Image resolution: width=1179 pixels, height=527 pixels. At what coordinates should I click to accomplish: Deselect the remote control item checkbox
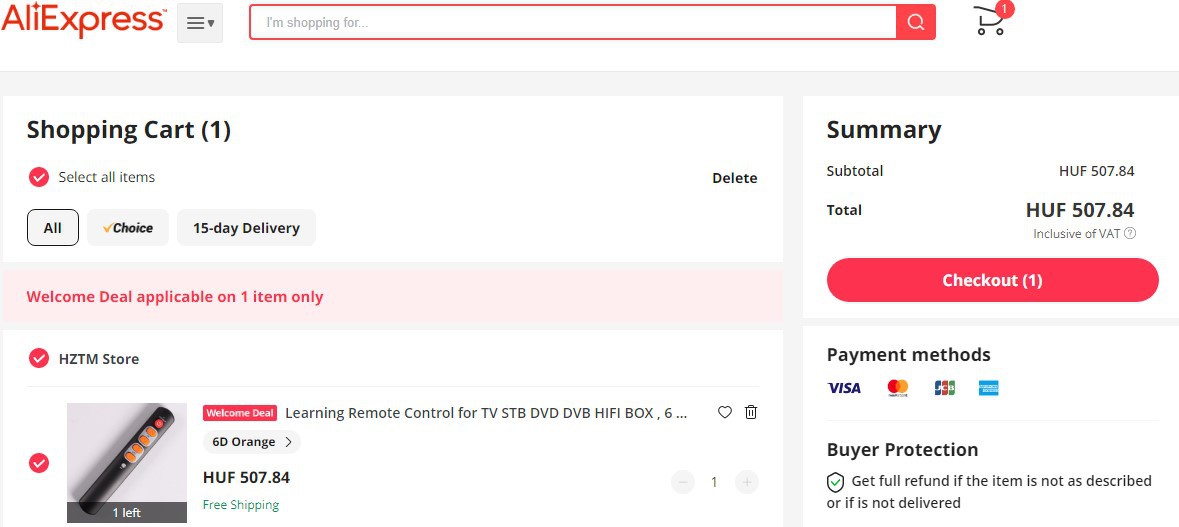39,463
